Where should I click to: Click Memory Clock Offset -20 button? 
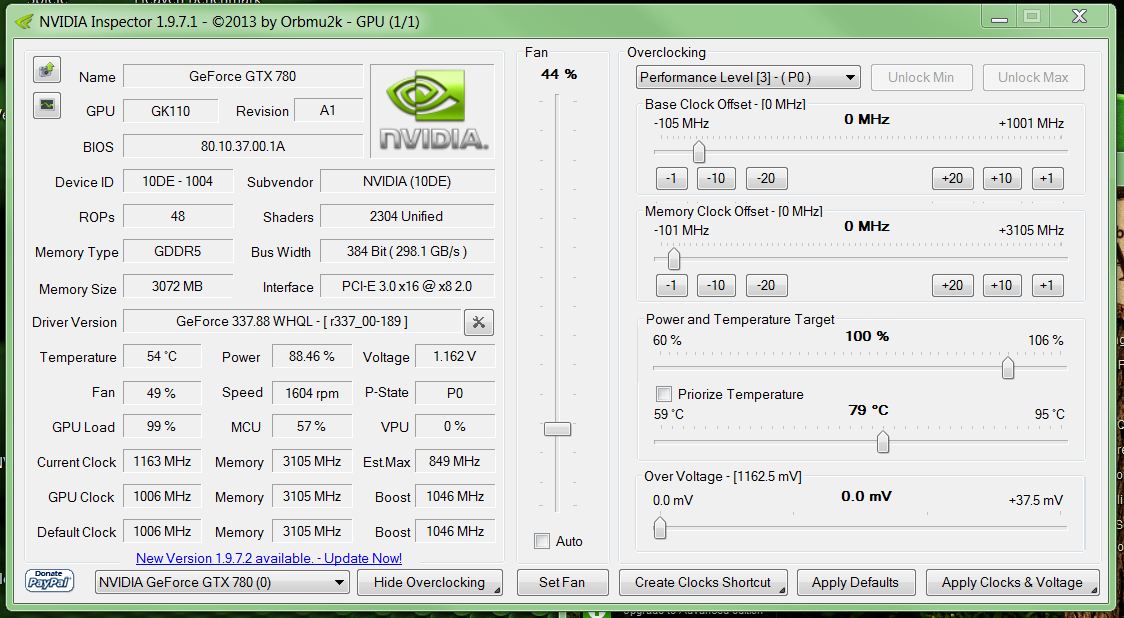coord(766,285)
